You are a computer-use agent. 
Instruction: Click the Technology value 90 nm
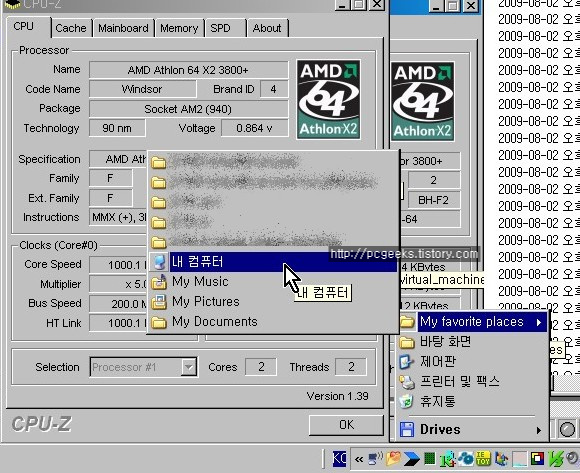click(x=117, y=128)
